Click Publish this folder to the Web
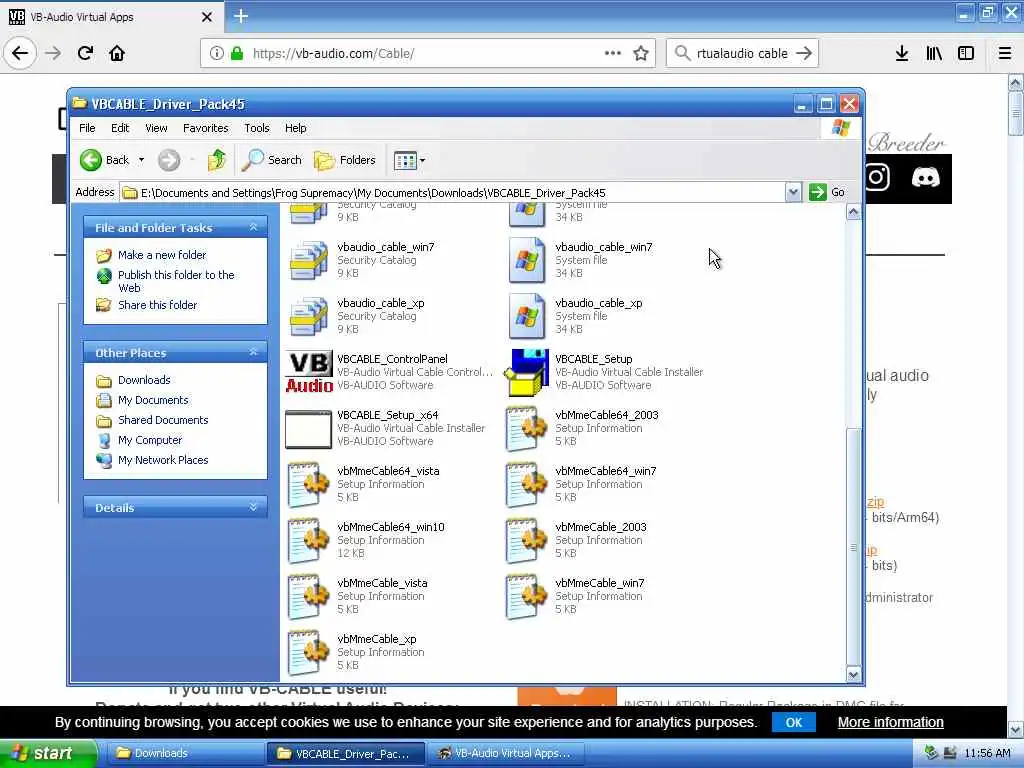This screenshot has height=768, width=1024. (x=176, y=281)
